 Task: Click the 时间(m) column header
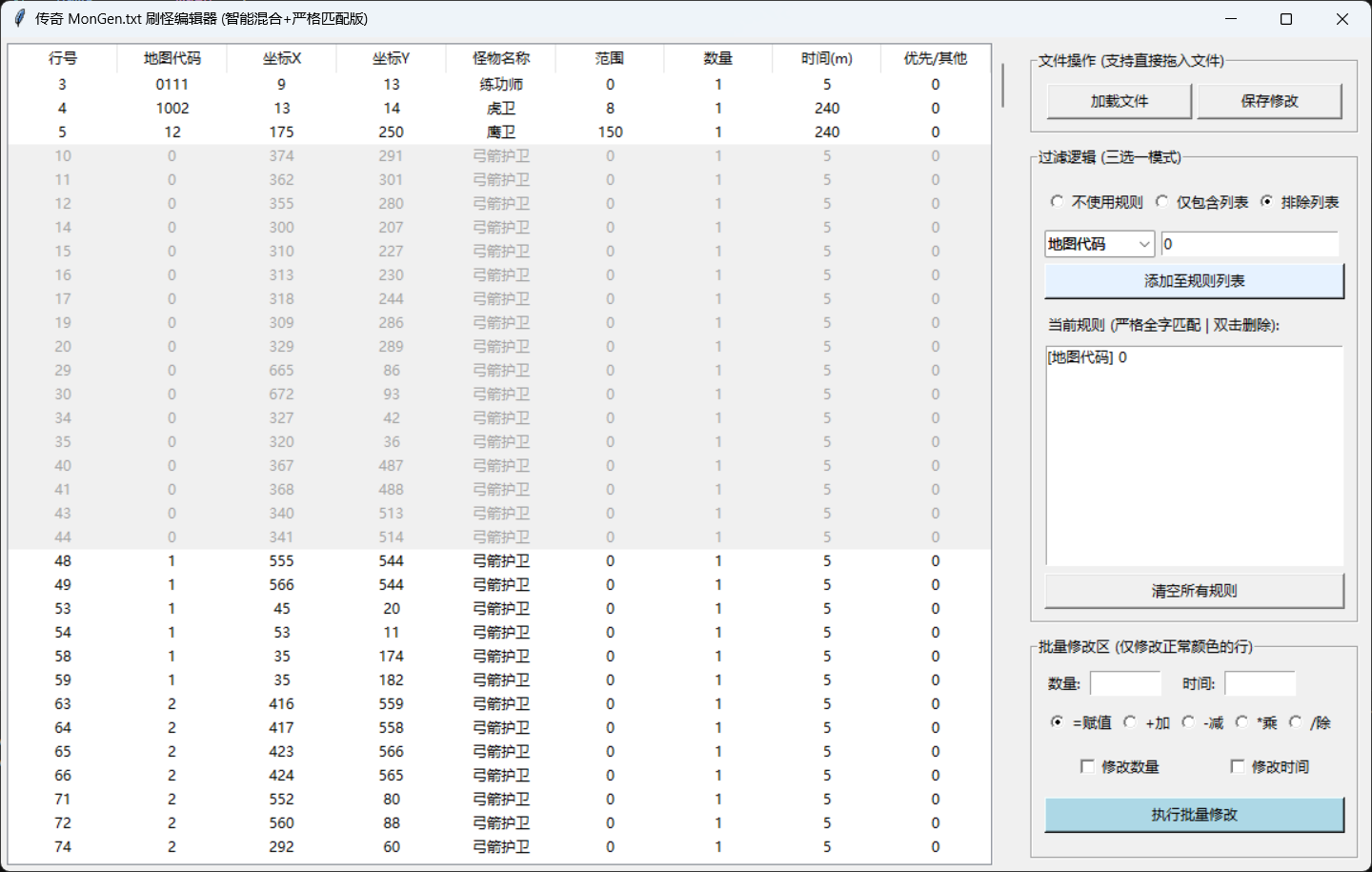(x=827, y=58)
